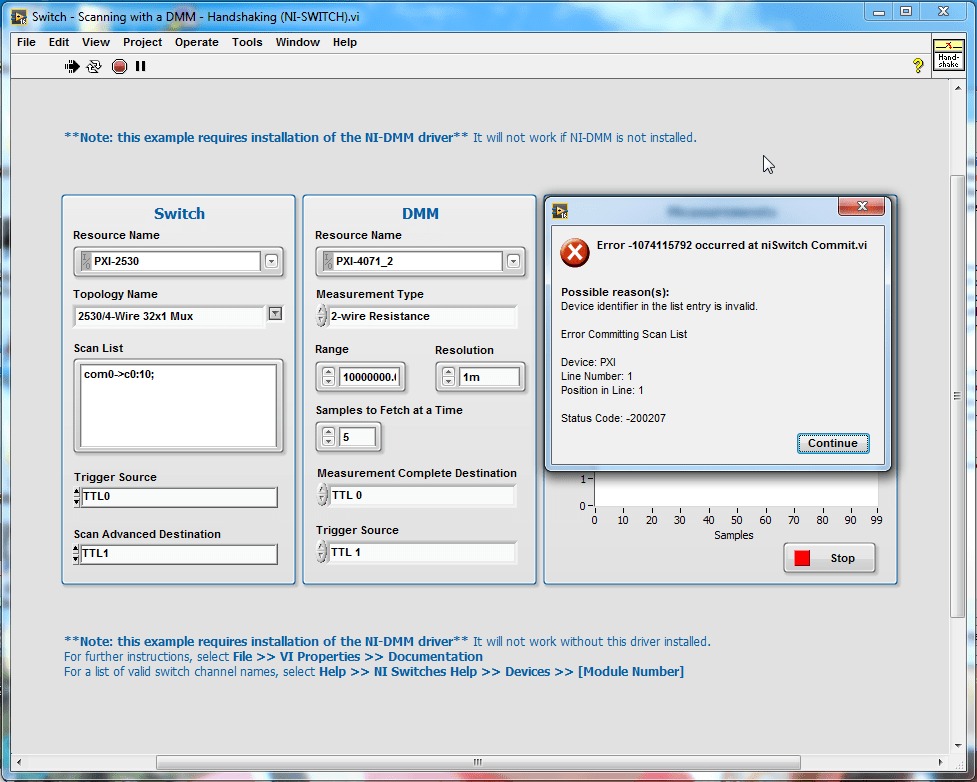Open the Edit menu
The width and height of the screenshot is (977, 782).
59,42
